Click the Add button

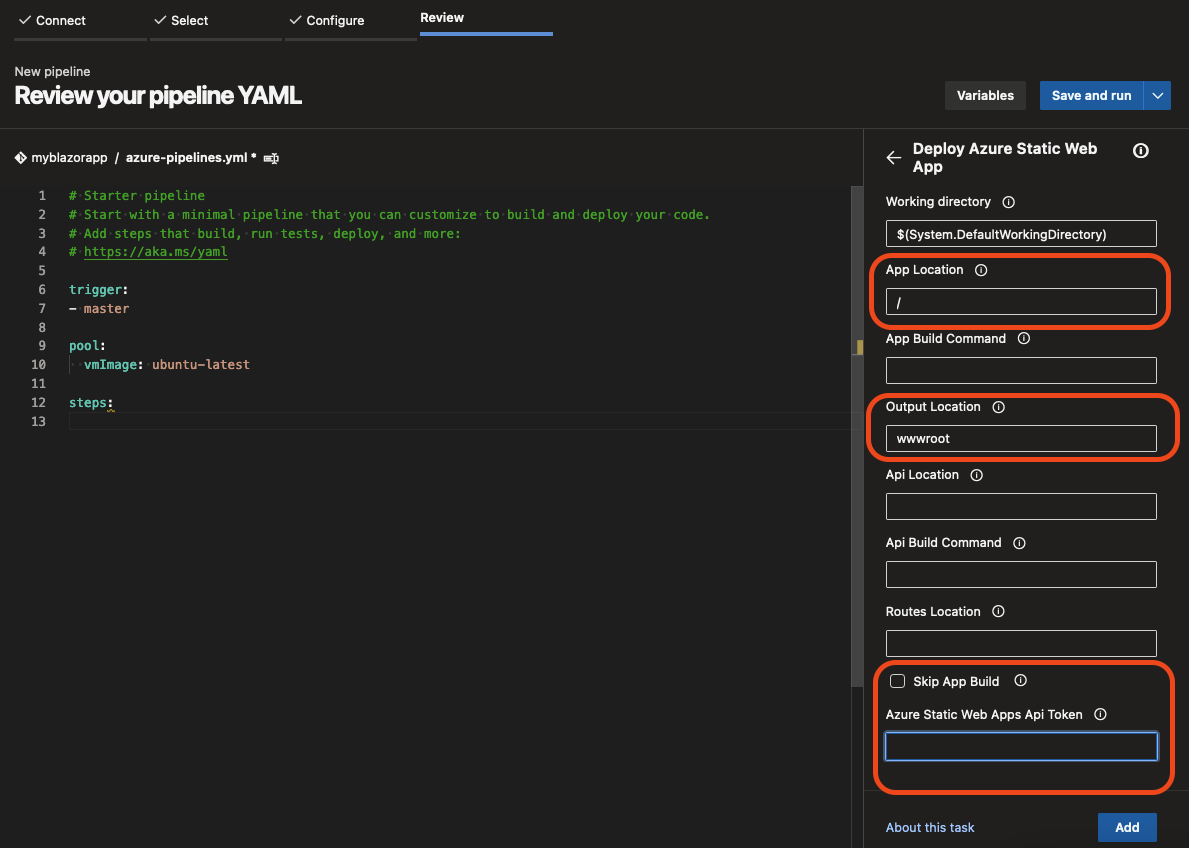[x=1127, y=828]
